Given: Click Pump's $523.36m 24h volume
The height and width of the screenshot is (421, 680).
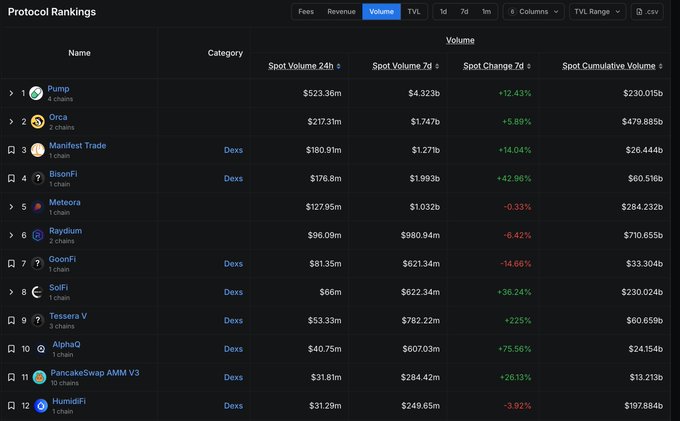Looking at the screenshot, I should (x=322, y=93).
